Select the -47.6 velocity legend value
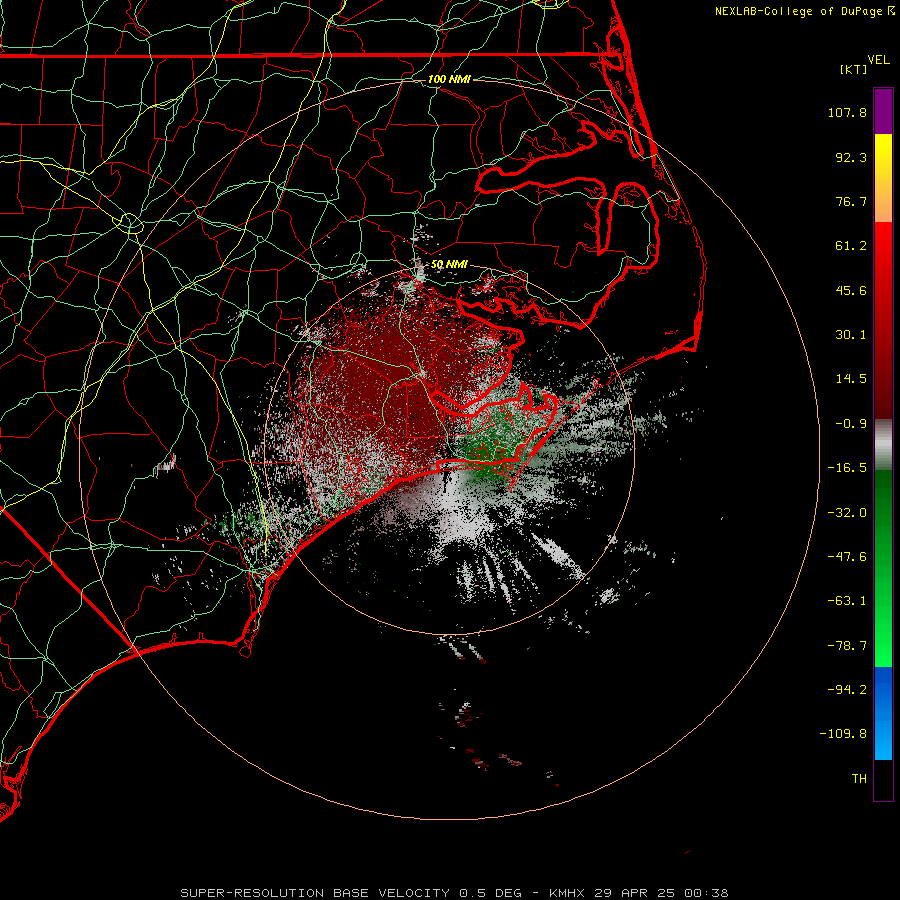The image size is (900, 900). (x=847, y=557)
